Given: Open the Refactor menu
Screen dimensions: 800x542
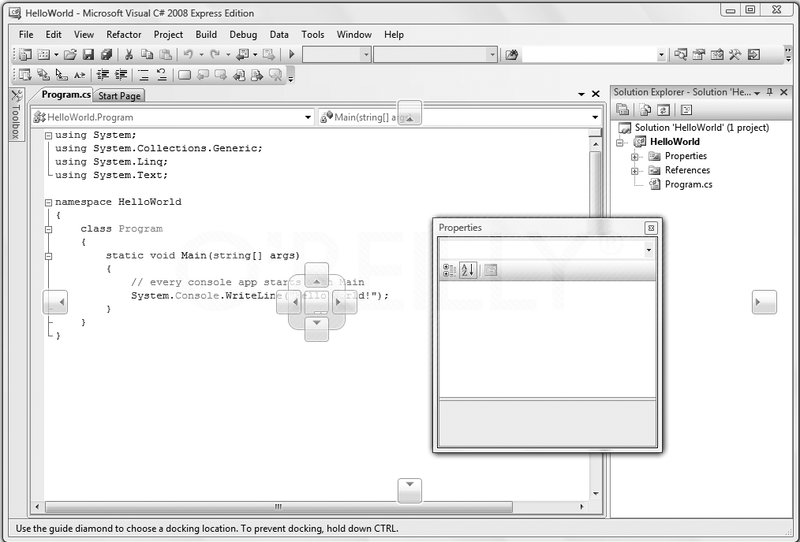Looking at the screenshot, I should pos(123,35).
